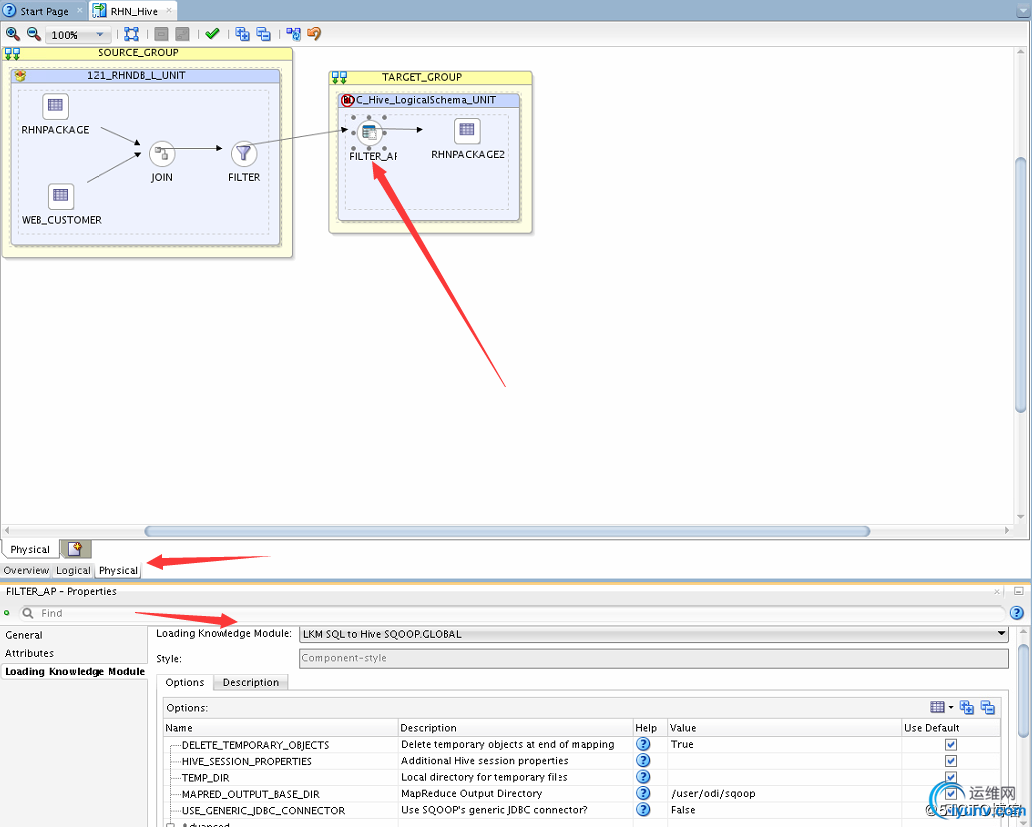Toggle Use Default for HIVE_SESSION_PROPERTIES
Screen dimensions: 1032x827
click(950, 761)
